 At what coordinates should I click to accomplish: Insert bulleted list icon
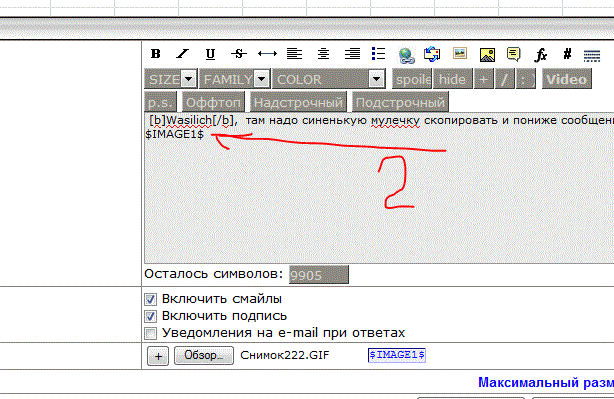(x=378, y=54)
